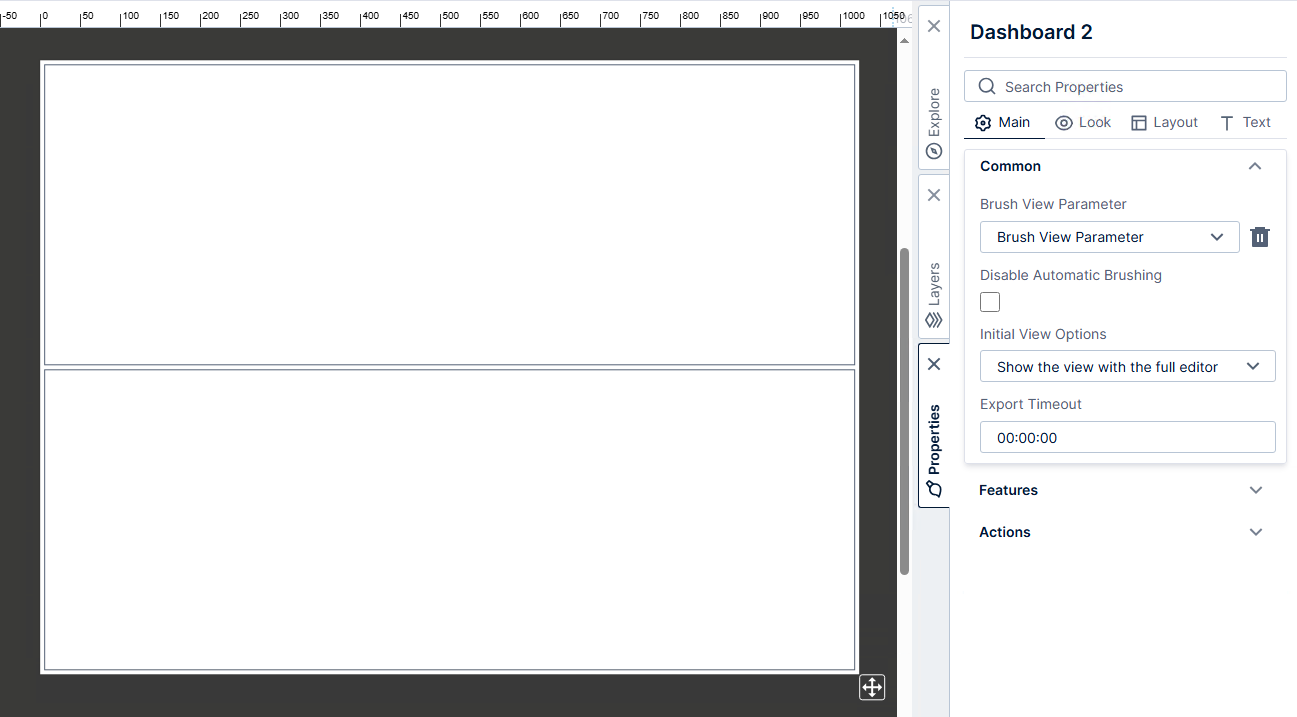Open the Initial View Options dropdown

coord(1128,366)
